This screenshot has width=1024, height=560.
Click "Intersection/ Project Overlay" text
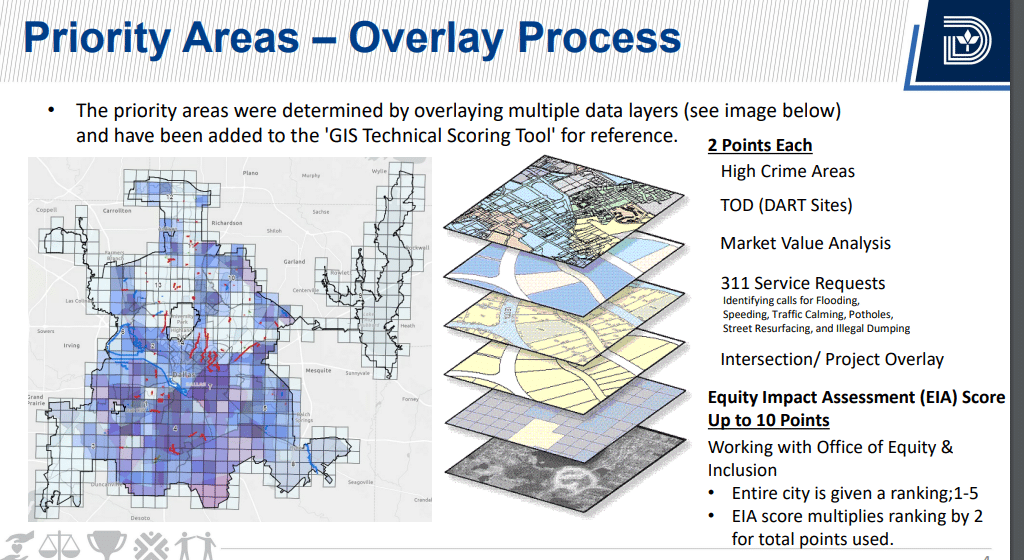pyautogui.click(x=832, y=359)
